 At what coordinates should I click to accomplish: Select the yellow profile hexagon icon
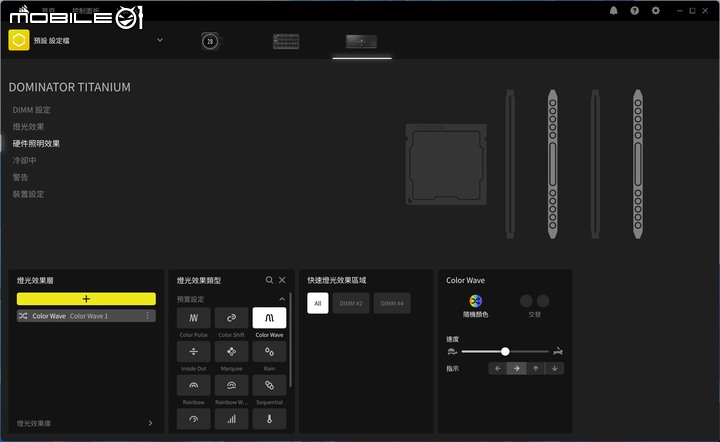[x=19, y=40]
